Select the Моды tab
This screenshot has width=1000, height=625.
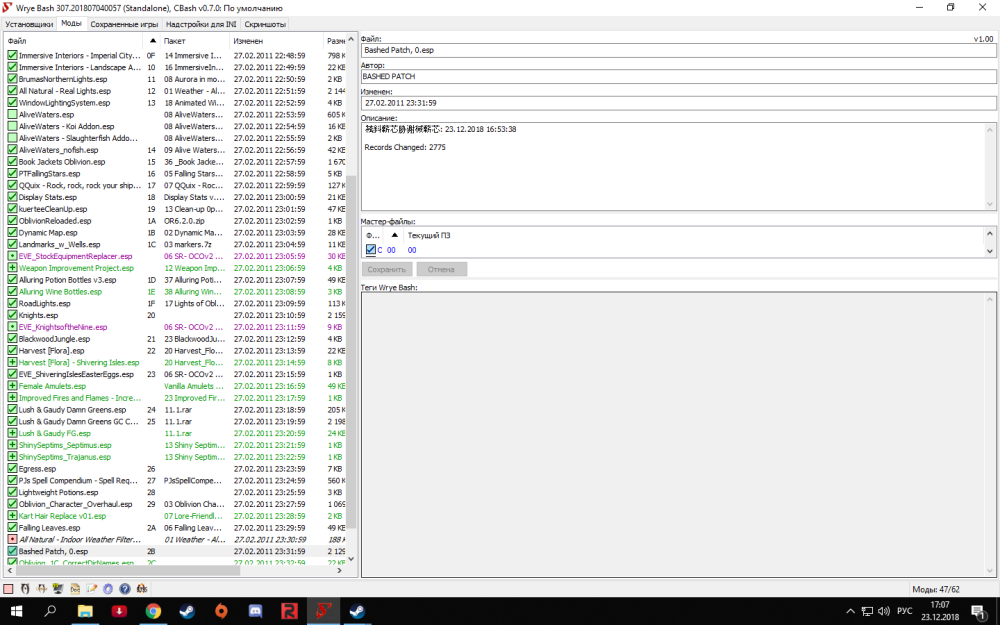[71, 24]
